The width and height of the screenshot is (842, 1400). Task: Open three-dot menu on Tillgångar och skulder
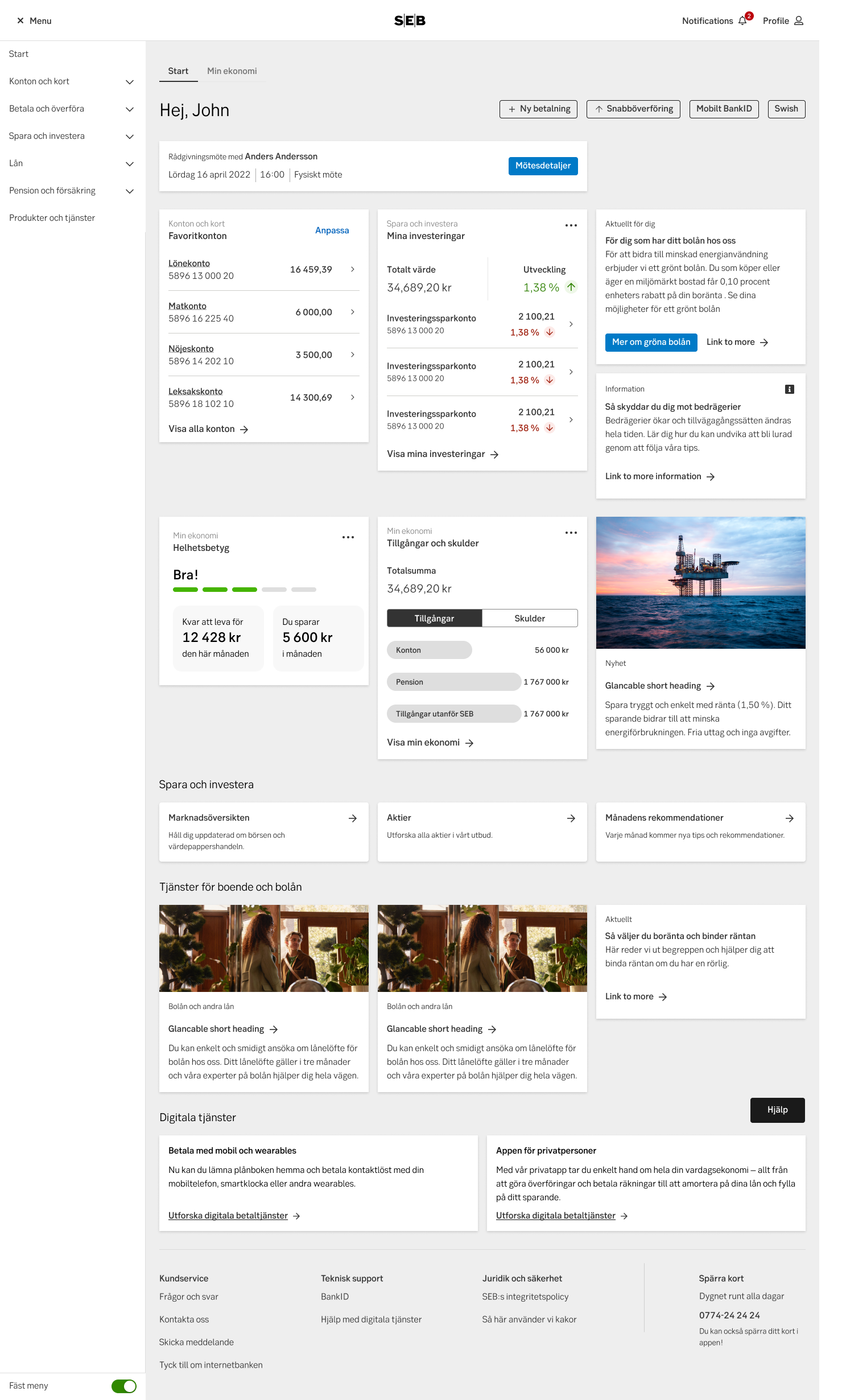571,533
